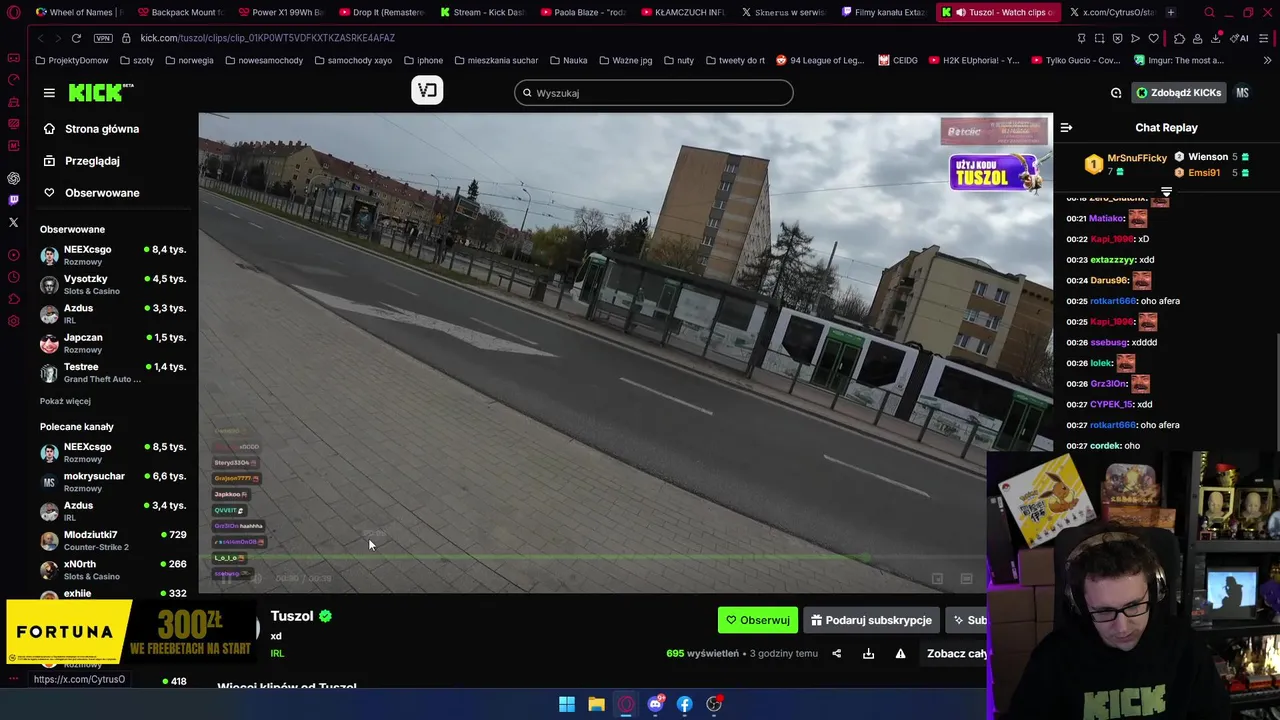
Task: Click the chat search magnifier icon
Action: 1116,93
